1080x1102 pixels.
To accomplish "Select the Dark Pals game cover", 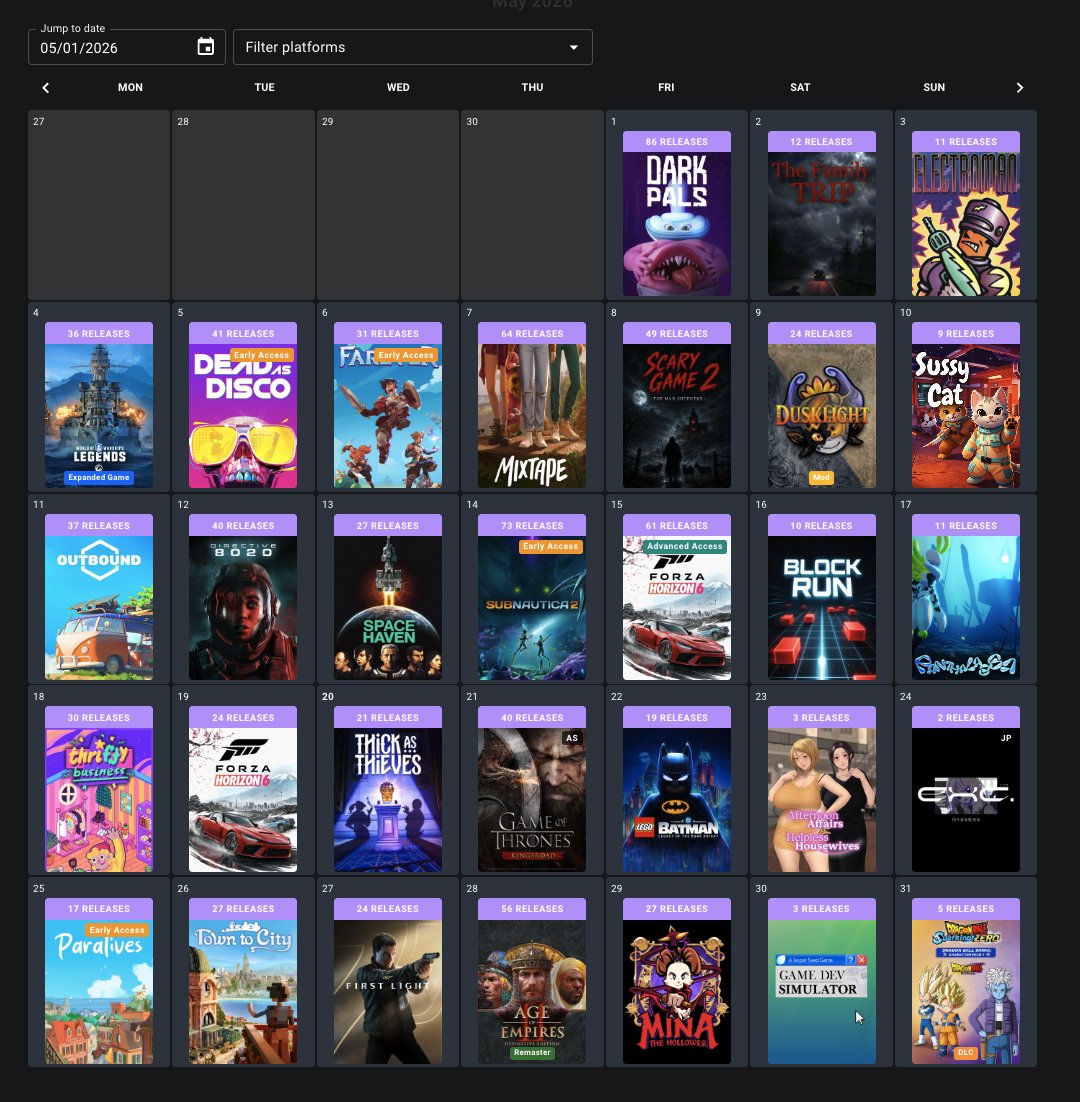I will 677,223.
